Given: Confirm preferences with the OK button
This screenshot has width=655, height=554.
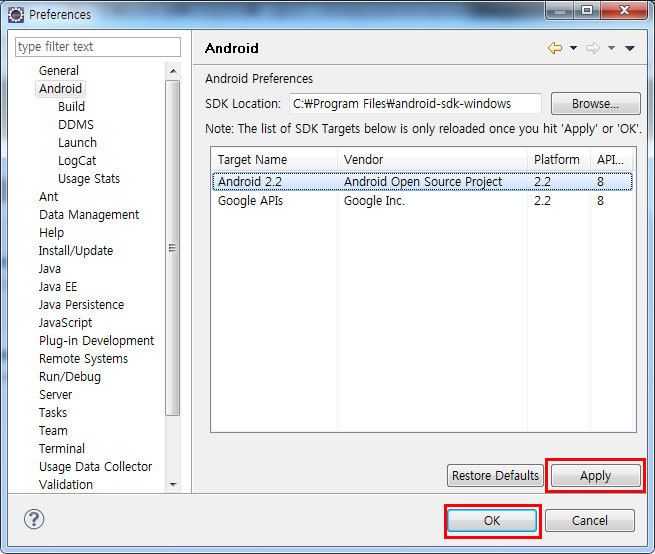Looking at the screenshot, I should 492,521.
